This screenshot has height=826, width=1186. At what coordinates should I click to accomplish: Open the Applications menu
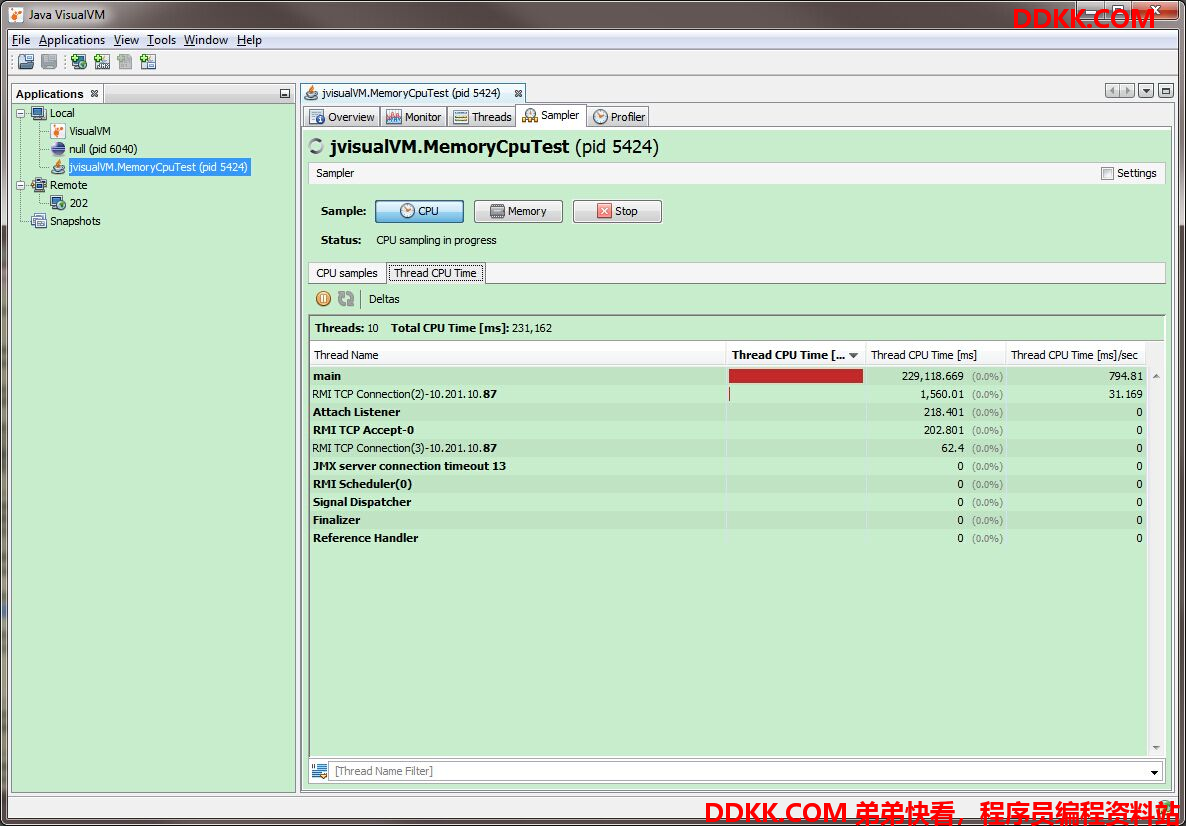point(72,40)
